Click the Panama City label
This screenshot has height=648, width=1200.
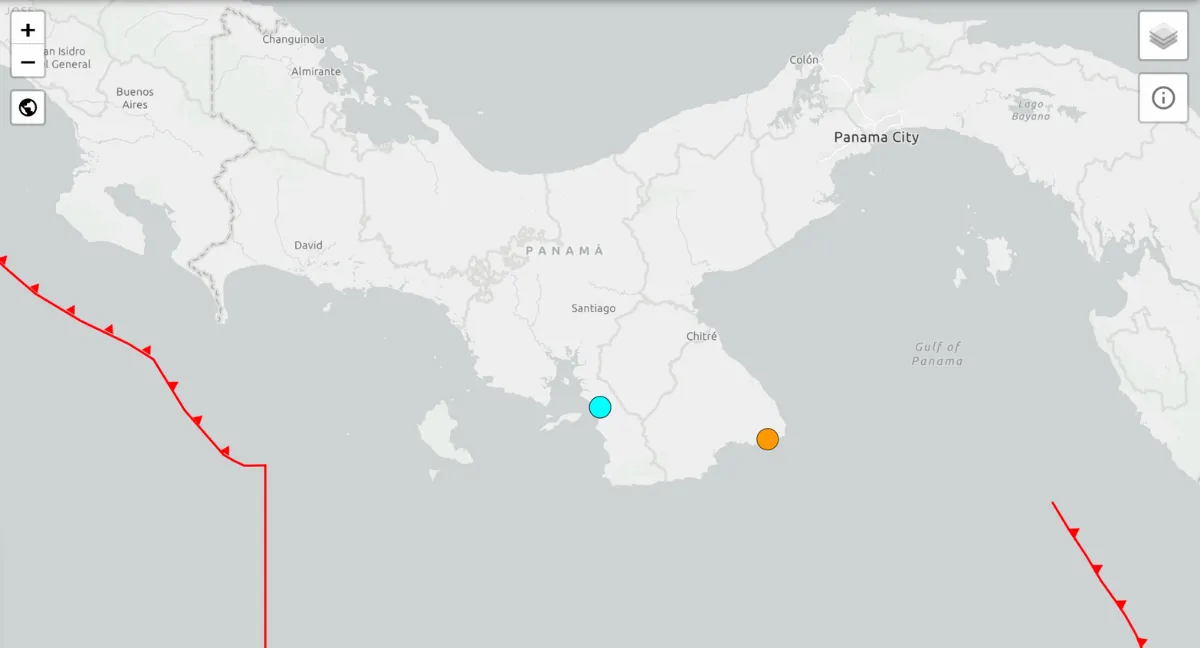876,137
